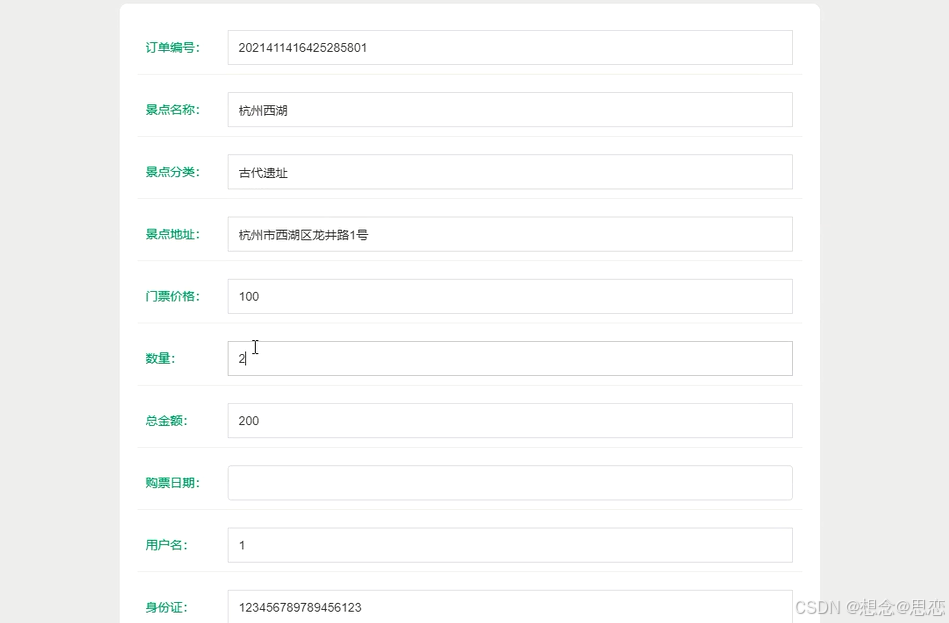Click the 购票日期 label
This screenshot has height=623, width=949.
[172, 483]
